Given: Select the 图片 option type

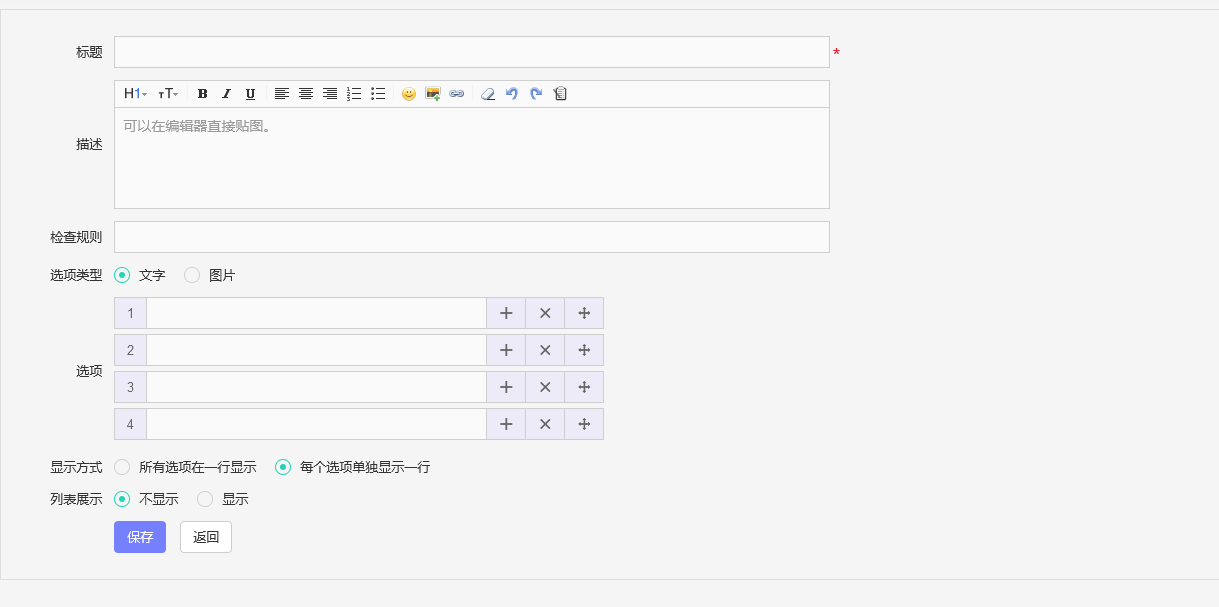Looking at the screenshot, I should 192,275.
